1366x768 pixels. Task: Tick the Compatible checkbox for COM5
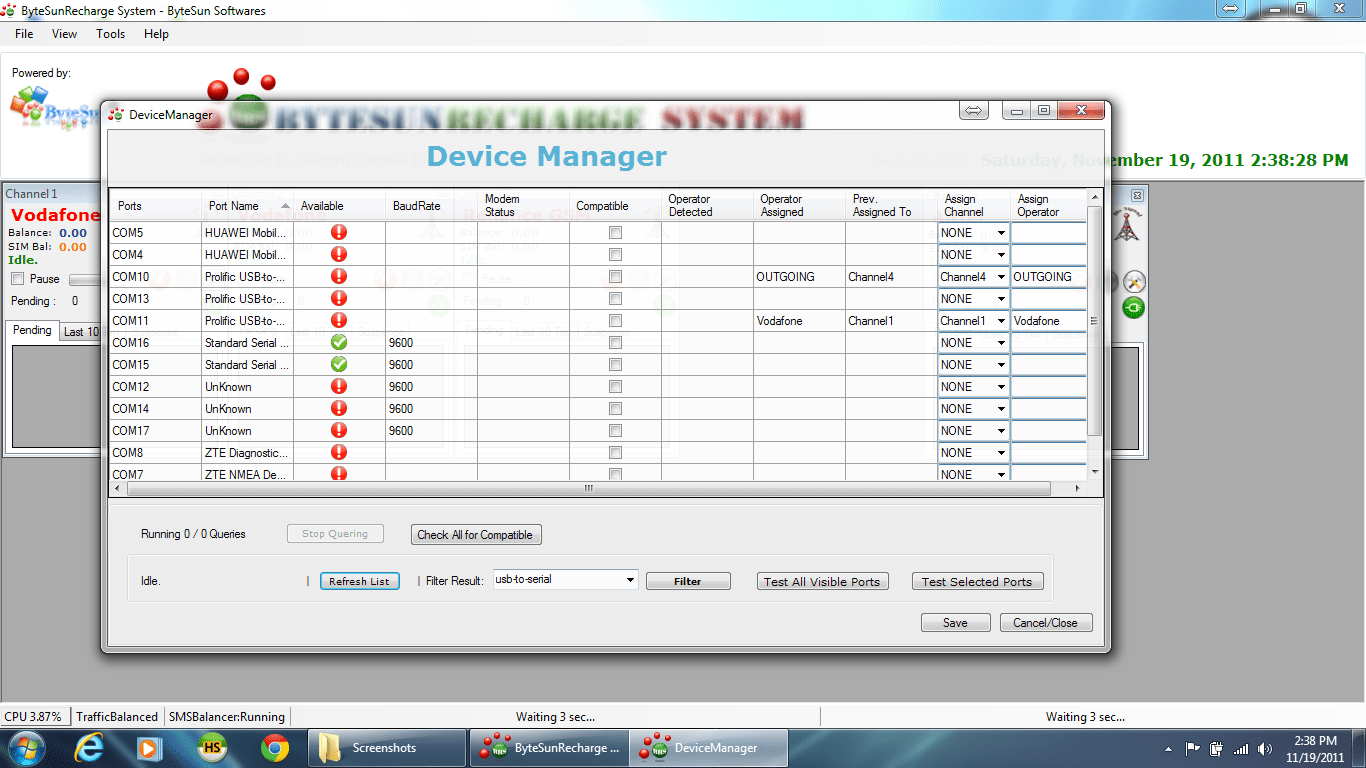pyautogui.click(x=615, y=232)
